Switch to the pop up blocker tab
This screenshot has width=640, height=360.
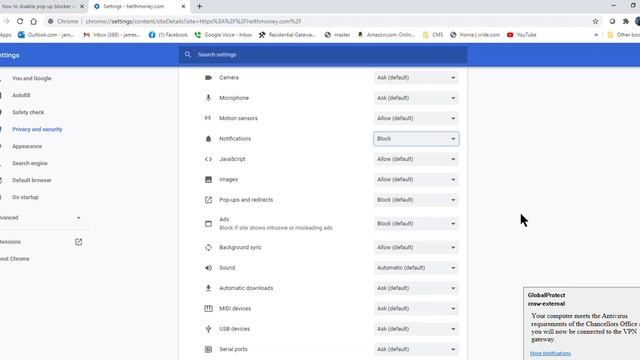pyautogui.click(x=38, y=7)
